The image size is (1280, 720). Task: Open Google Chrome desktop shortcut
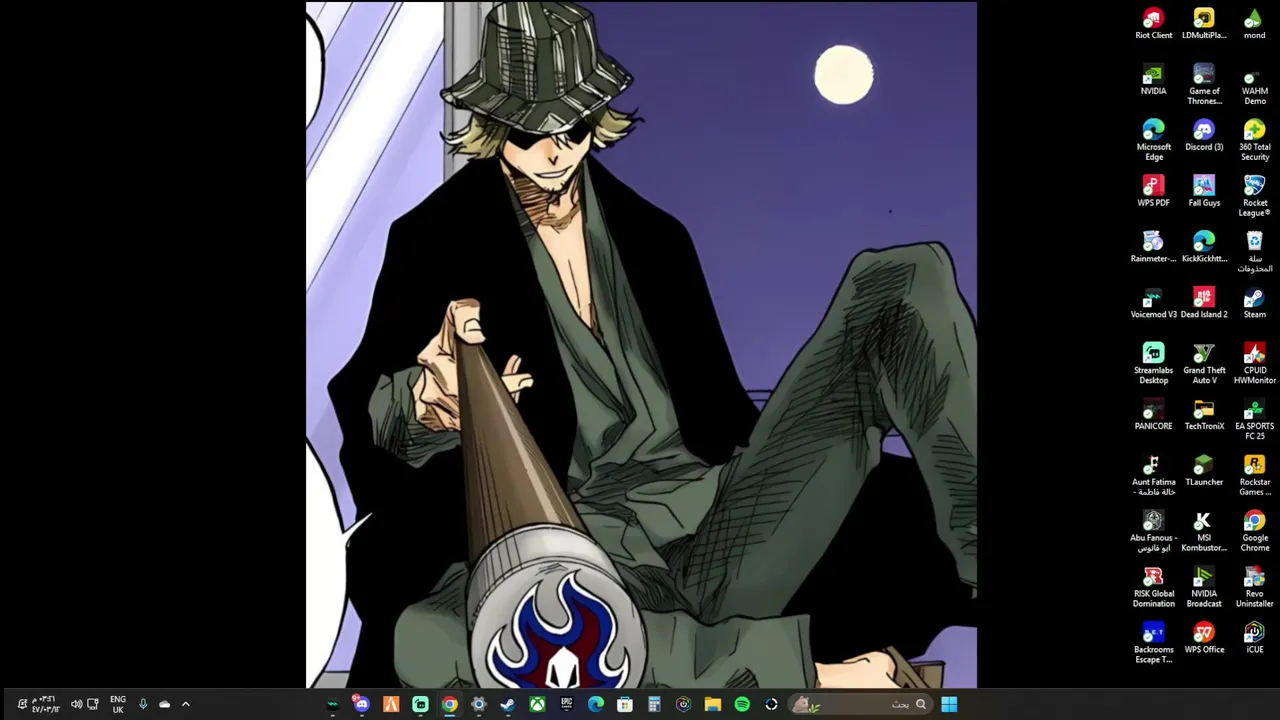point(1254,532)
